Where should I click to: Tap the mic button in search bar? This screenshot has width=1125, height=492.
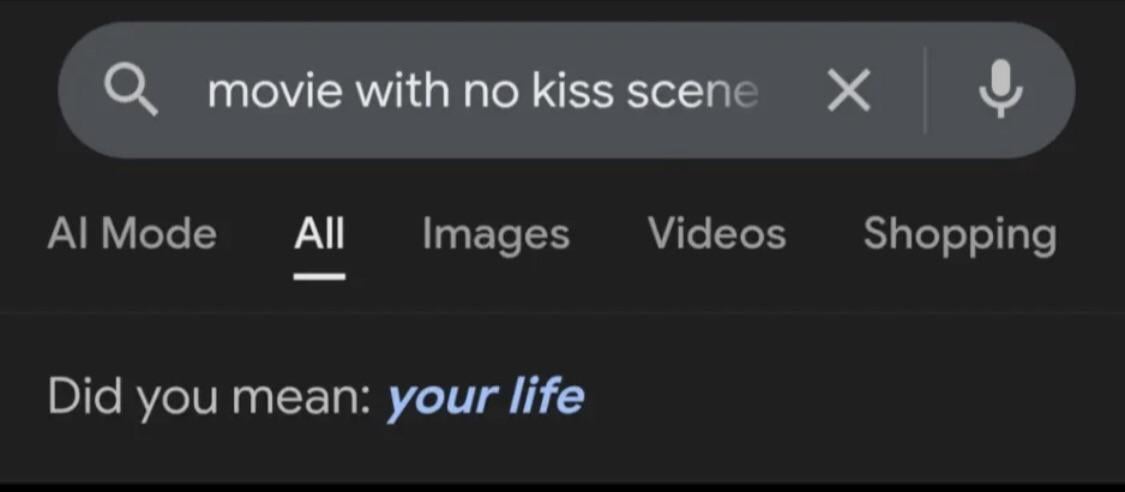[1000, 90]
